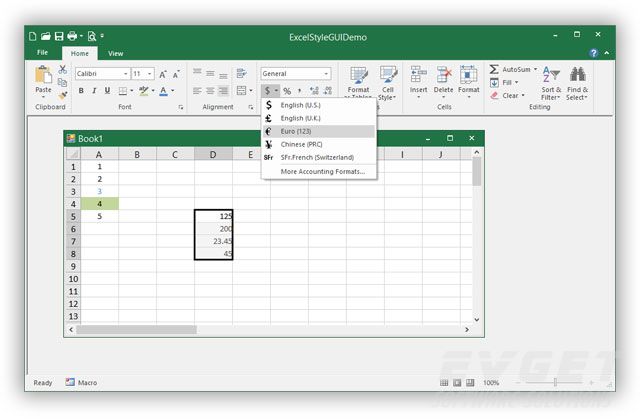Screen dimensions: 640x420
Task: Click the Copy icon in Clipboard group
Action: tap(62, 82)
